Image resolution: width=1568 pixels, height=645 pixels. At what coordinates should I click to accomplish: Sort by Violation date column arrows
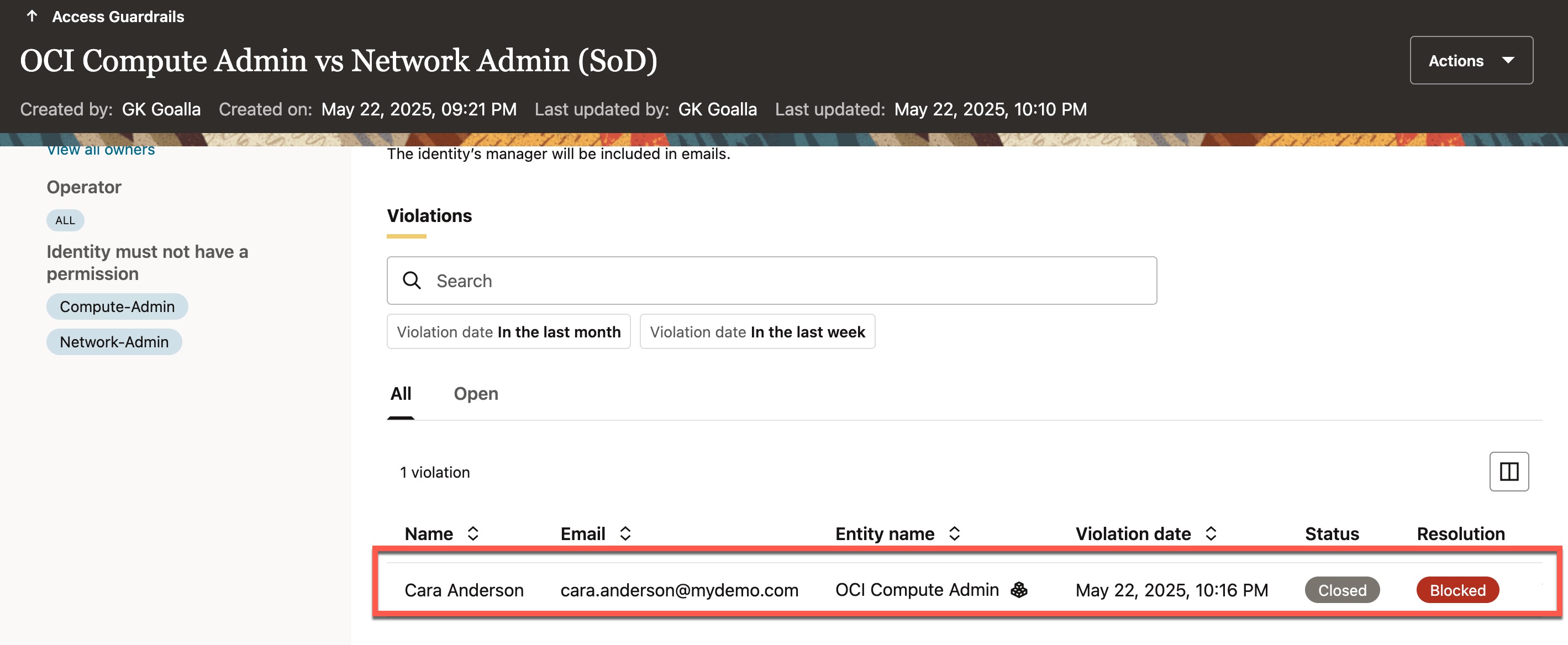[1211, 533]
